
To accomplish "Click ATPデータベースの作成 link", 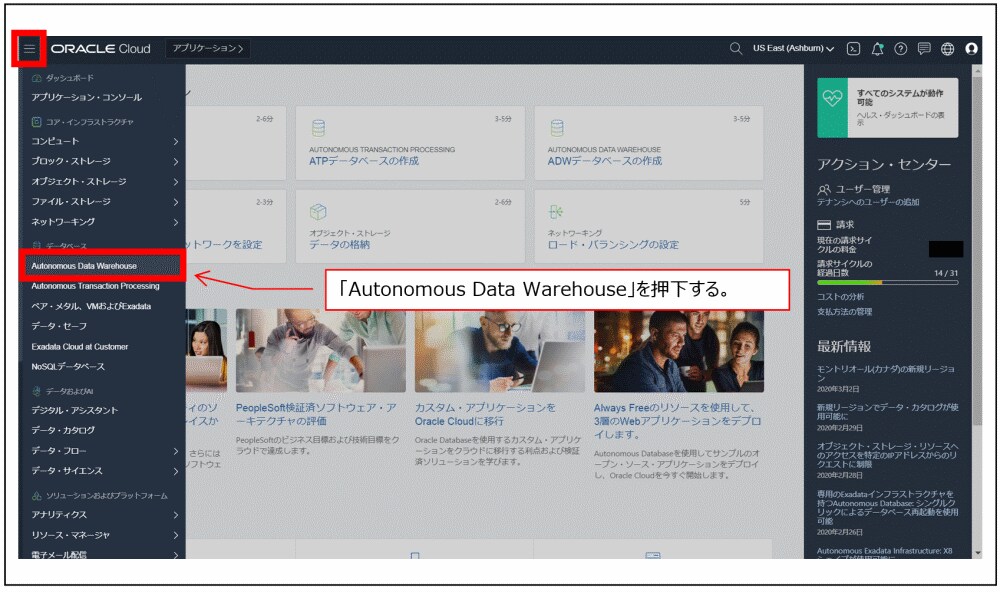I will (364, 161).
